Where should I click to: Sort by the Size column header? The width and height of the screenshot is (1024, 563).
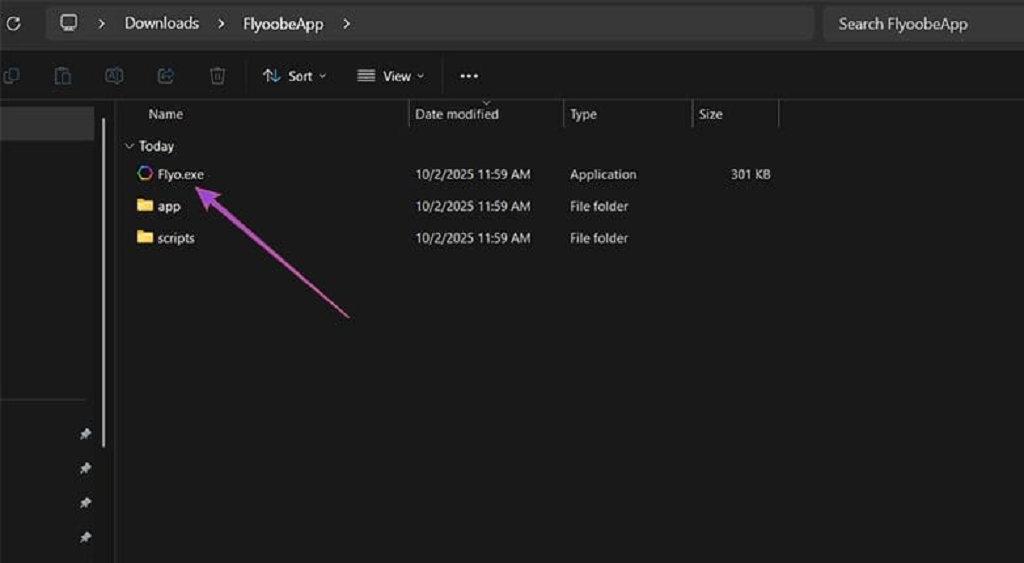point(711,114)
